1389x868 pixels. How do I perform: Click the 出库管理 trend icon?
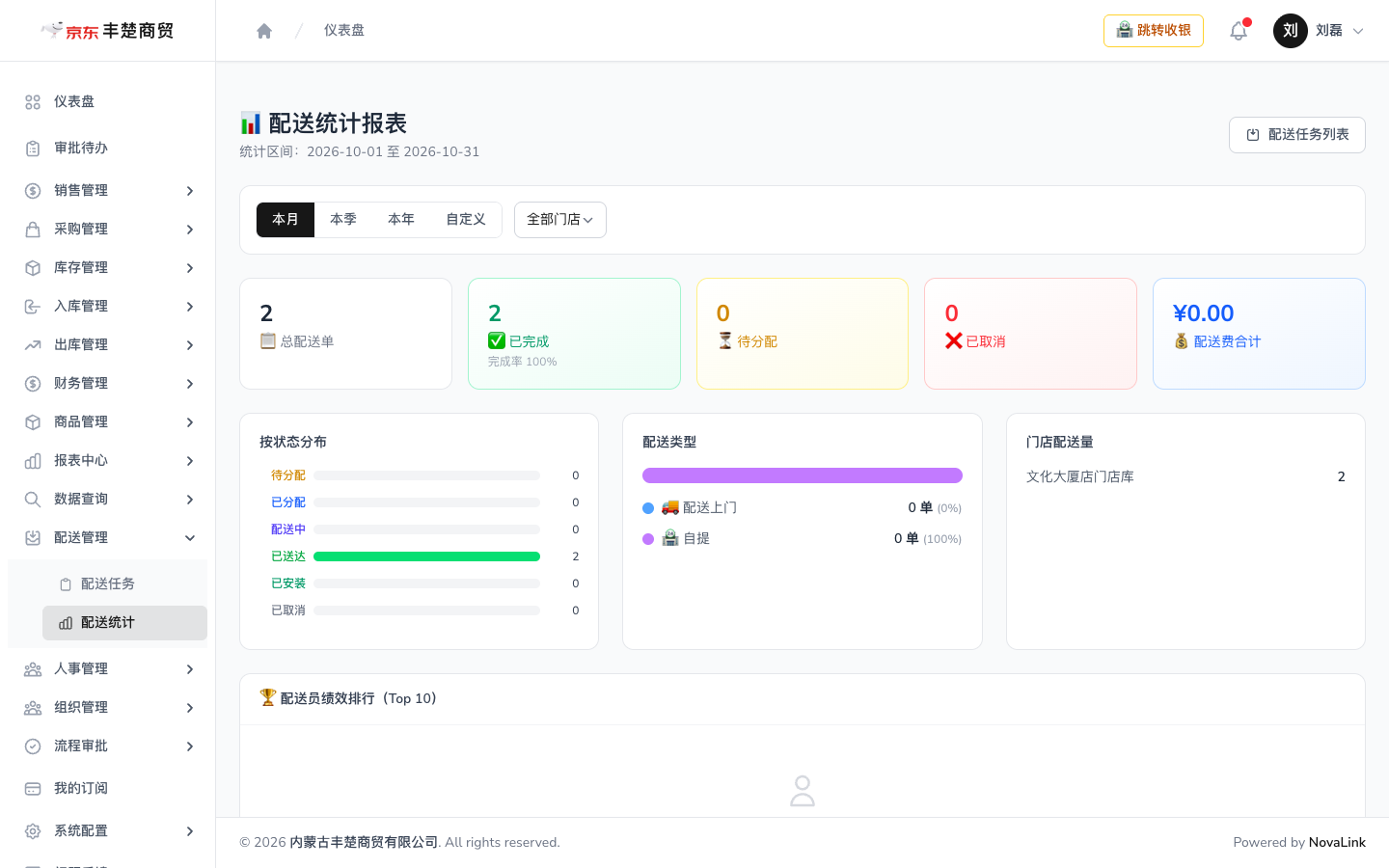(33, 345)
